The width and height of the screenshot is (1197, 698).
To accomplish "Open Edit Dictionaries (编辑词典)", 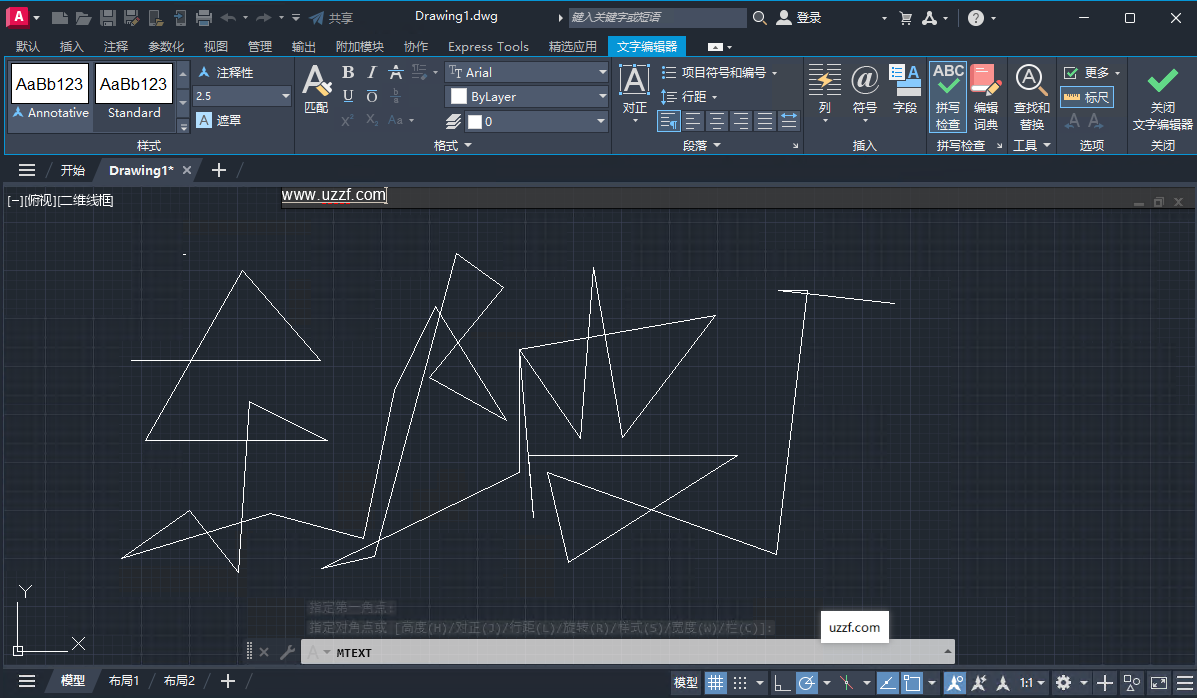I will click(987, 97).
